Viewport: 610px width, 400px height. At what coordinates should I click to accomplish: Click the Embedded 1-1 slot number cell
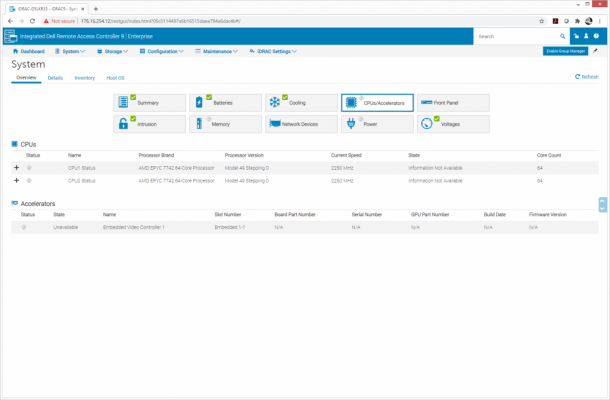(x=230, y=227)
